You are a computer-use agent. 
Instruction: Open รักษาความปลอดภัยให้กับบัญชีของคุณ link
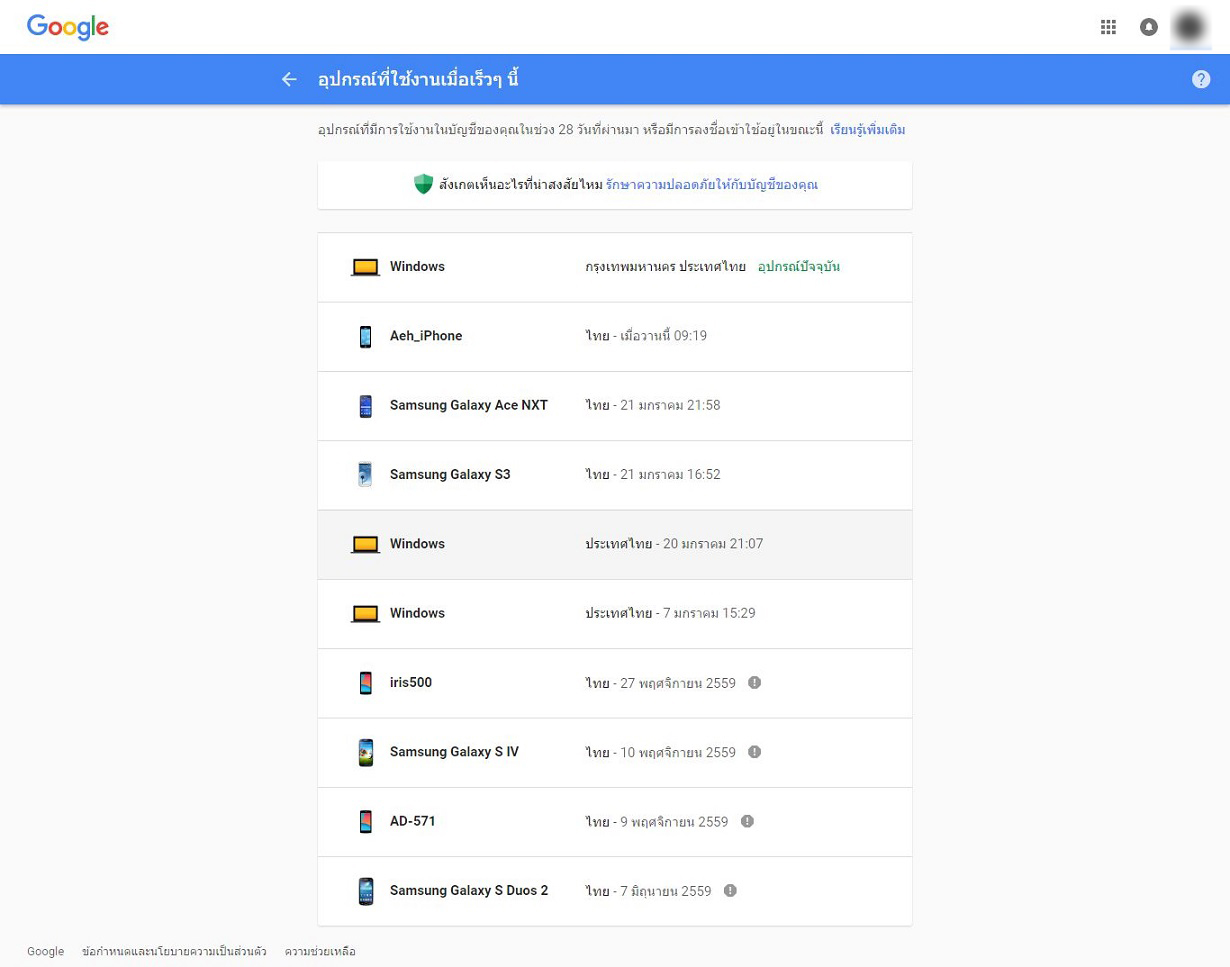711,185
